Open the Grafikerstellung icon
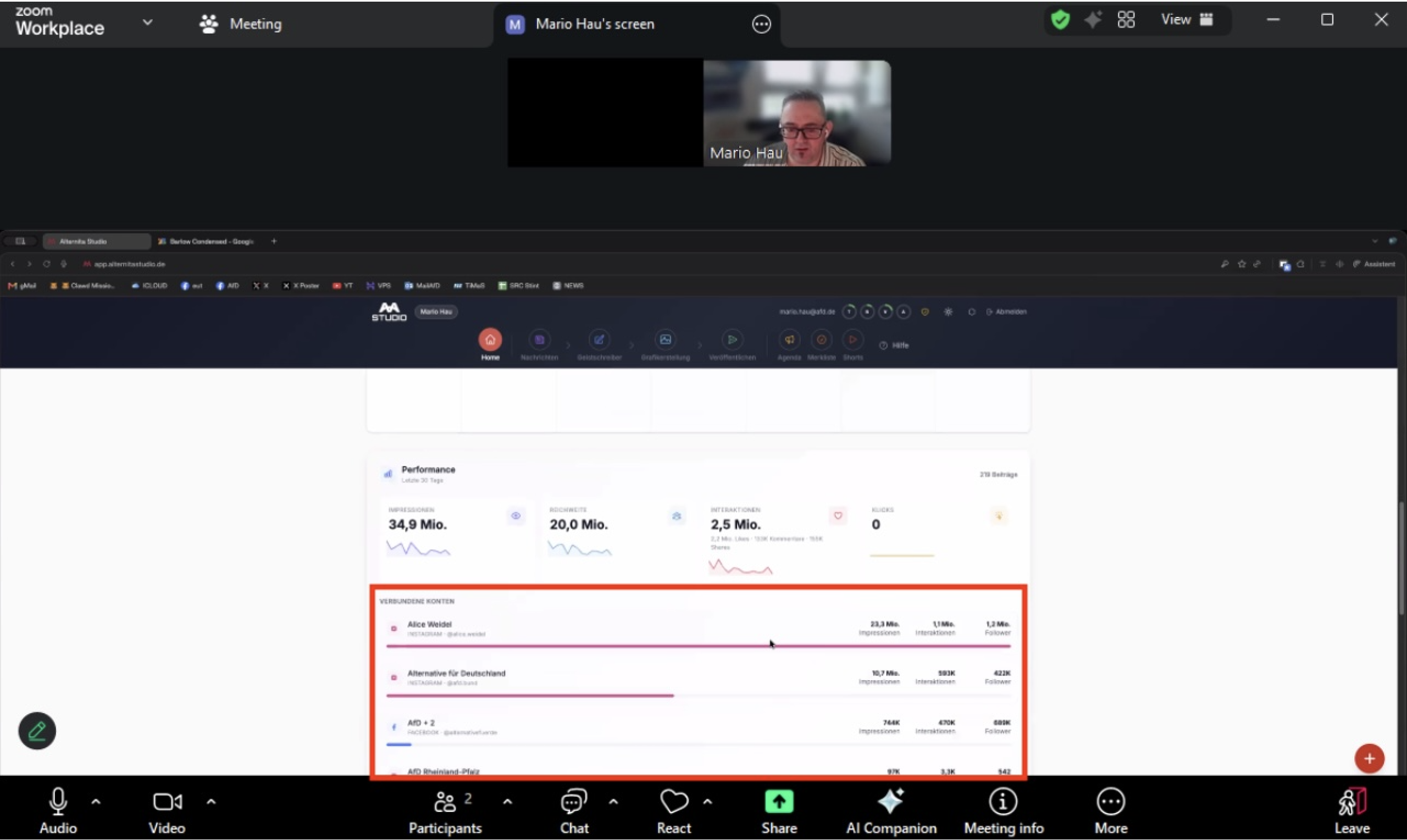Viewport: 1407px width, 840px height. point(665,340)
